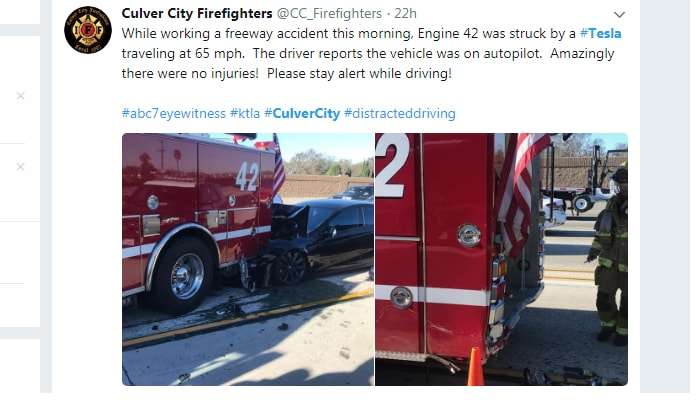696x412 pixels.
Task: Open the 22h tweet timestamp
Action: pos(405,14)
